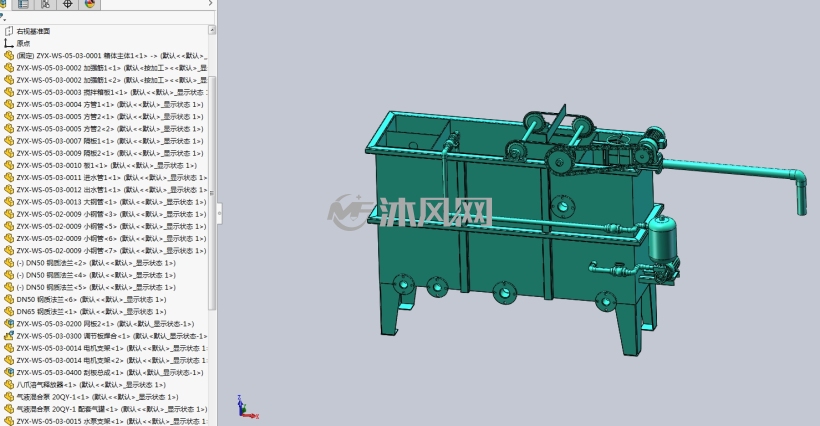Open the DimXpertManager crosshair tab

point(67,4)
